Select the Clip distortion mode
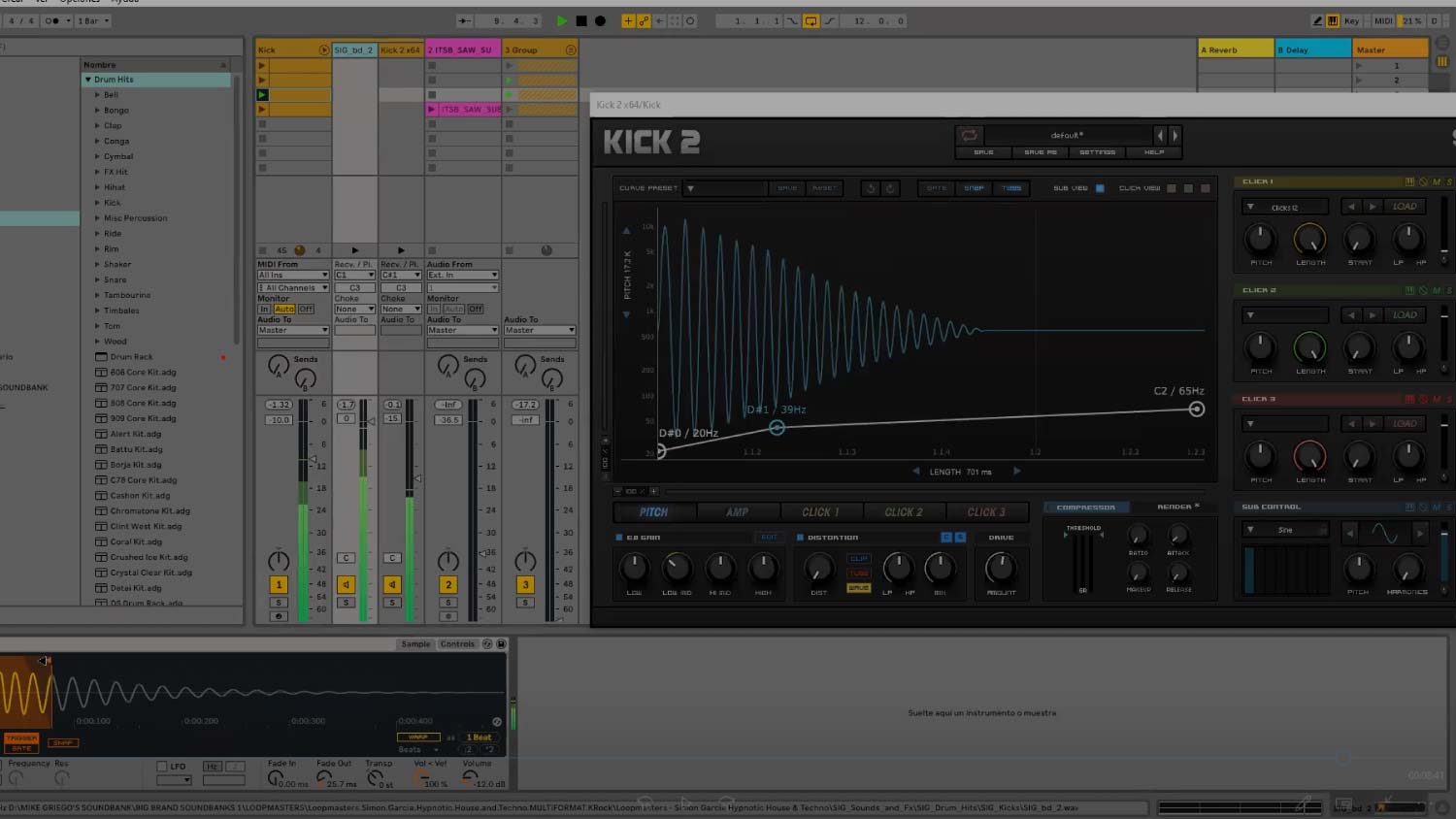 point(859,559)
